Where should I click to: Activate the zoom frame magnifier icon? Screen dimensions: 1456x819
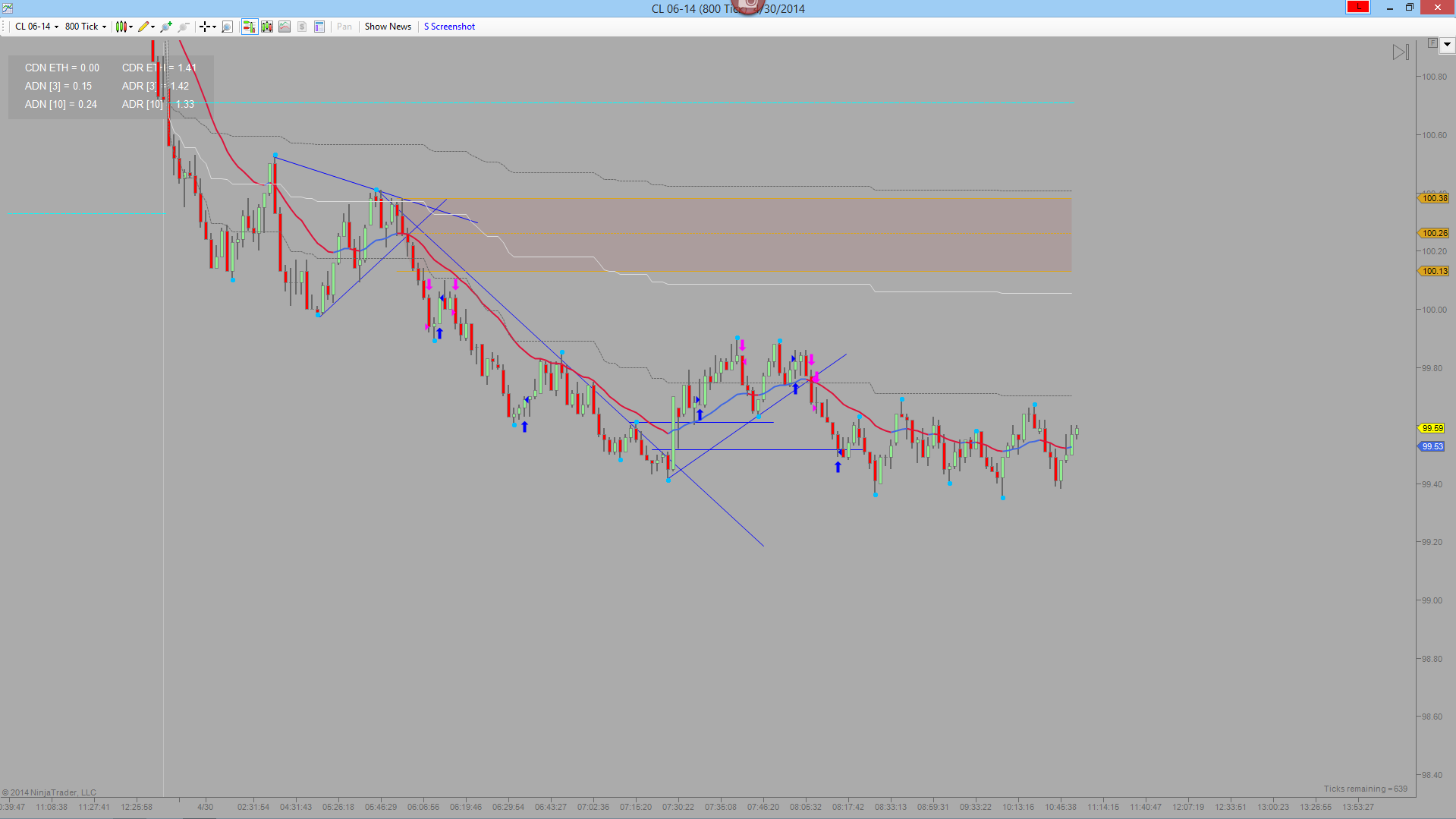227,27
